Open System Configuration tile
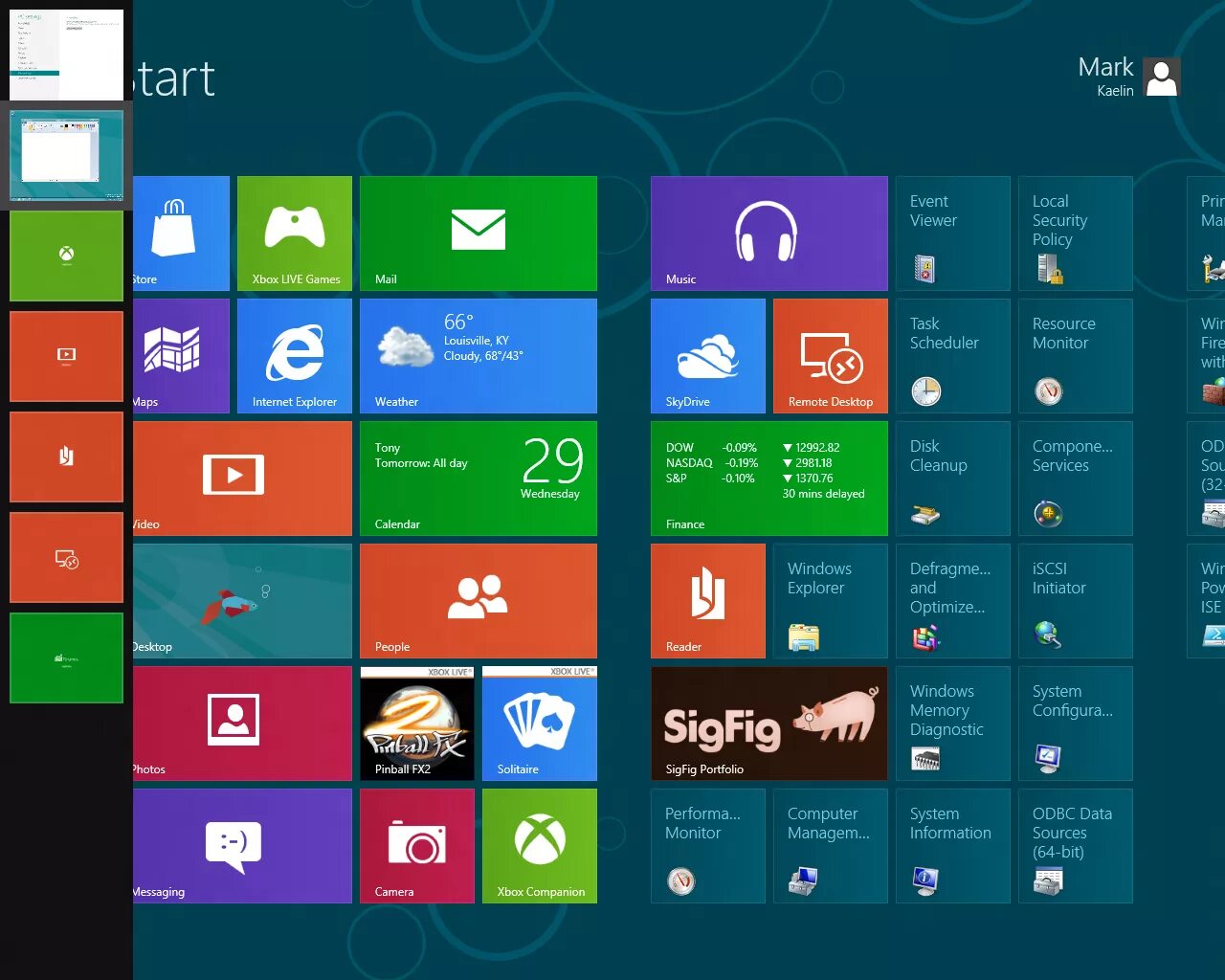This screenshot has width=1225, height=980. (1076, 724)
